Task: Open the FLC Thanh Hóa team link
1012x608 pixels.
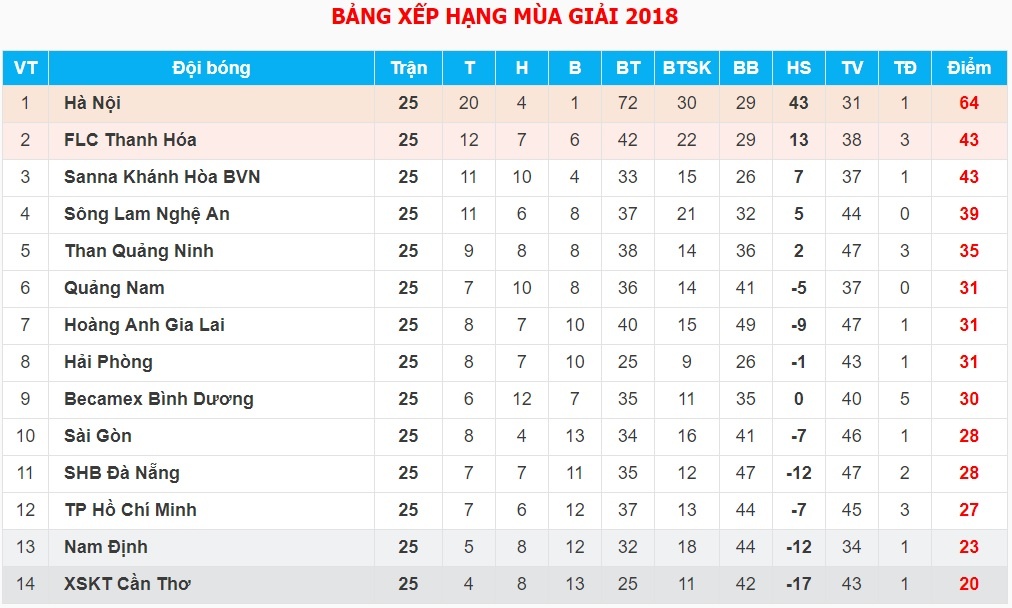Action: point(130,140)
